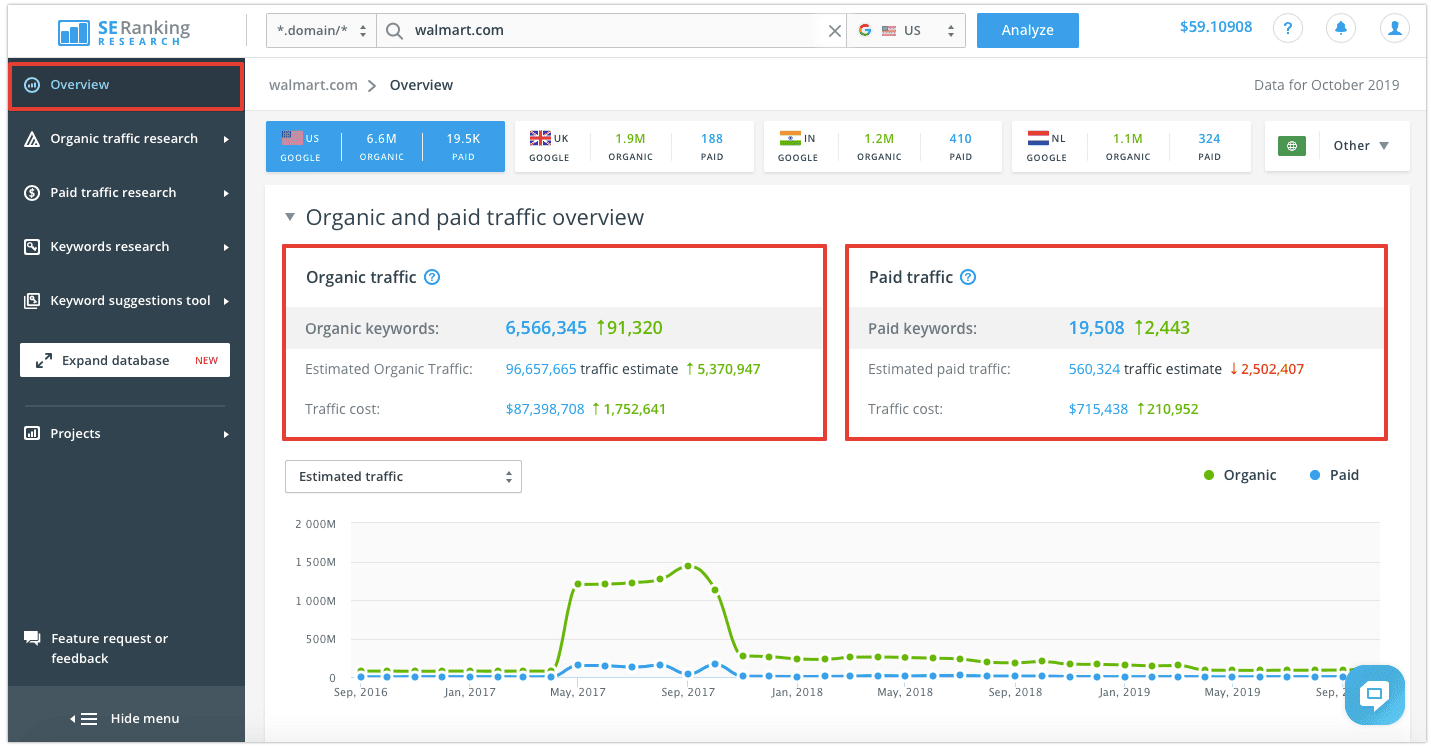Viewport: 1431px width, 747px height.
Task: Click the Overview sidebar icon
Action: pyautogui.click(x=32, y=85)
